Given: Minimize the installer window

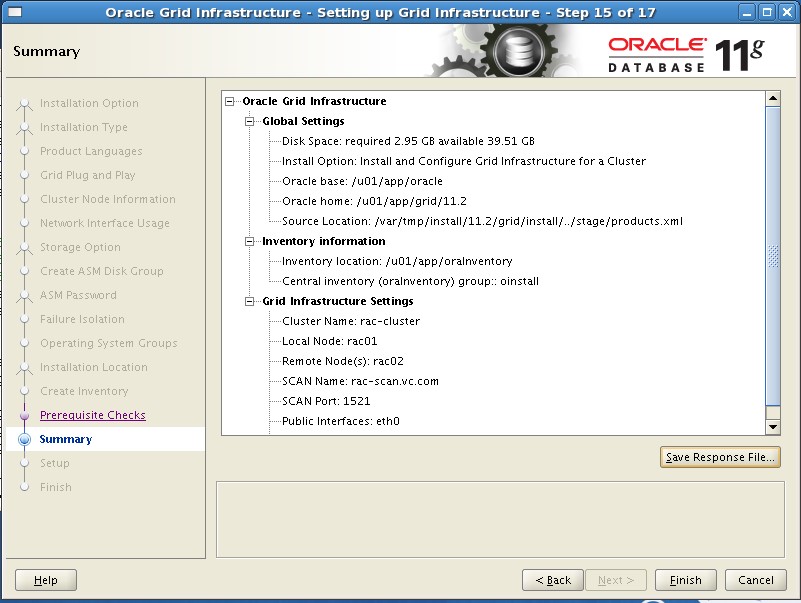Looking at the screenshot, I should point(746,12).
